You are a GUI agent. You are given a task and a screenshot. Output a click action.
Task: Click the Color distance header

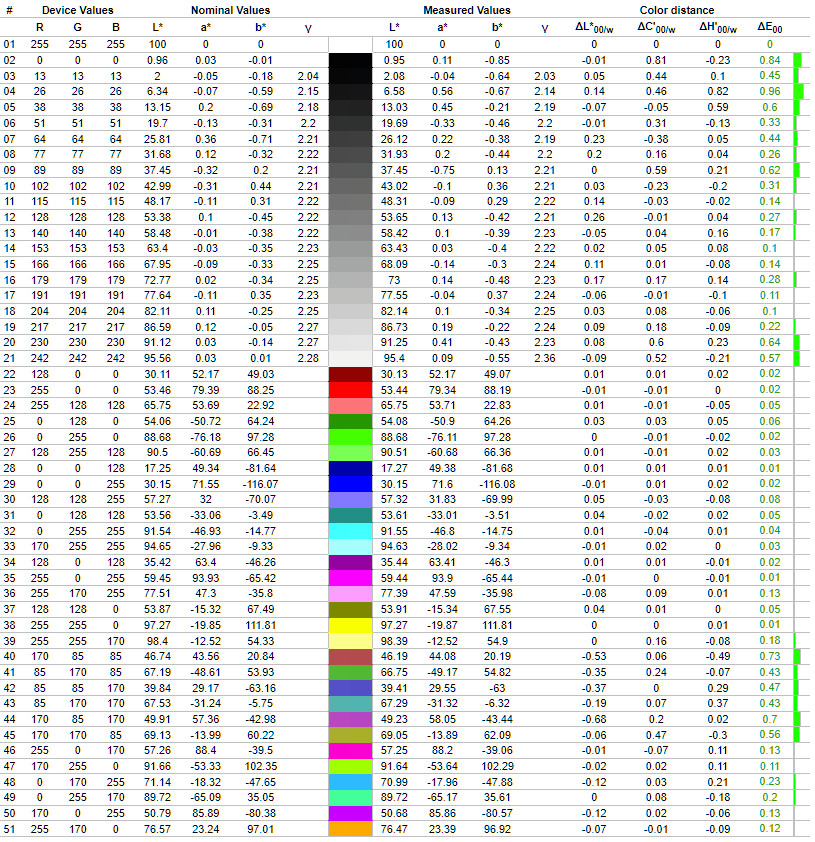(676, 10)
